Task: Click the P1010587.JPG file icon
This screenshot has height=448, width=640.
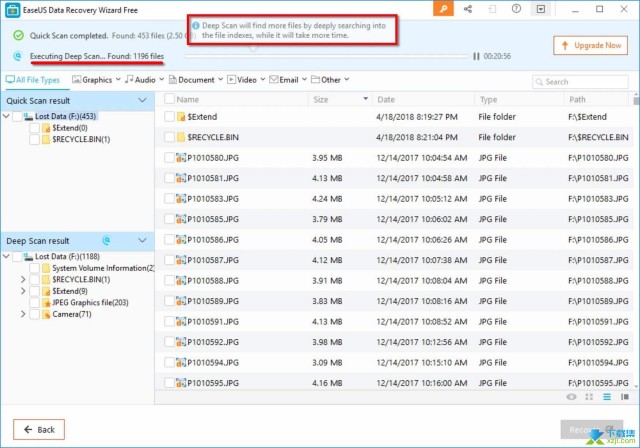Action: pyautogui.click(x=181, y=260)
